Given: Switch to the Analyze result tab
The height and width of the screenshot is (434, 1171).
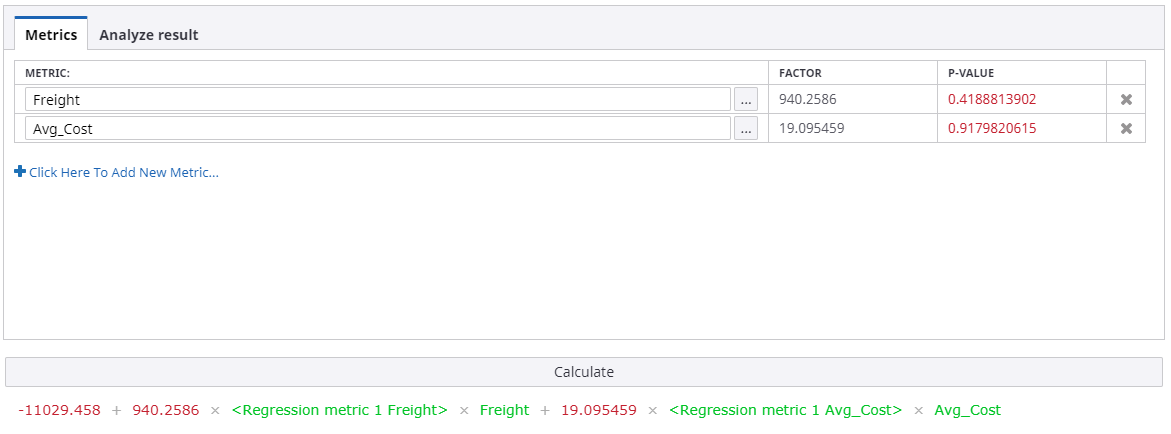Looking at the screenshot, I should click(x=149, y=35).
